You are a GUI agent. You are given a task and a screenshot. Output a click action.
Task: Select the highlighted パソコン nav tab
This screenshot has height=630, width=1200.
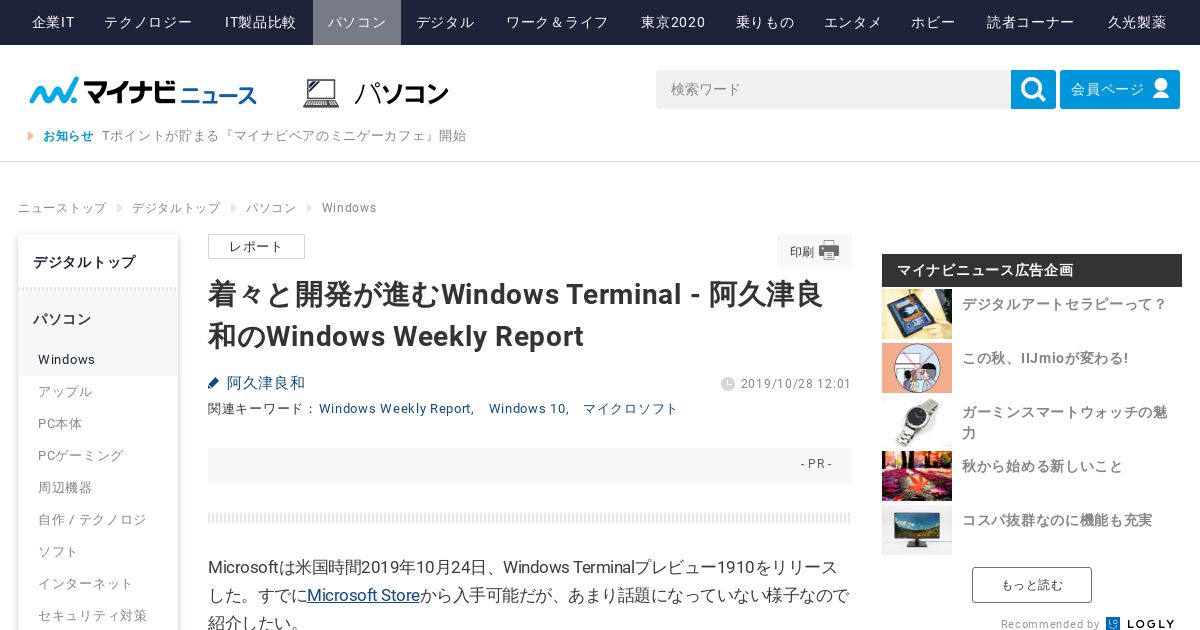coord(357,22)
